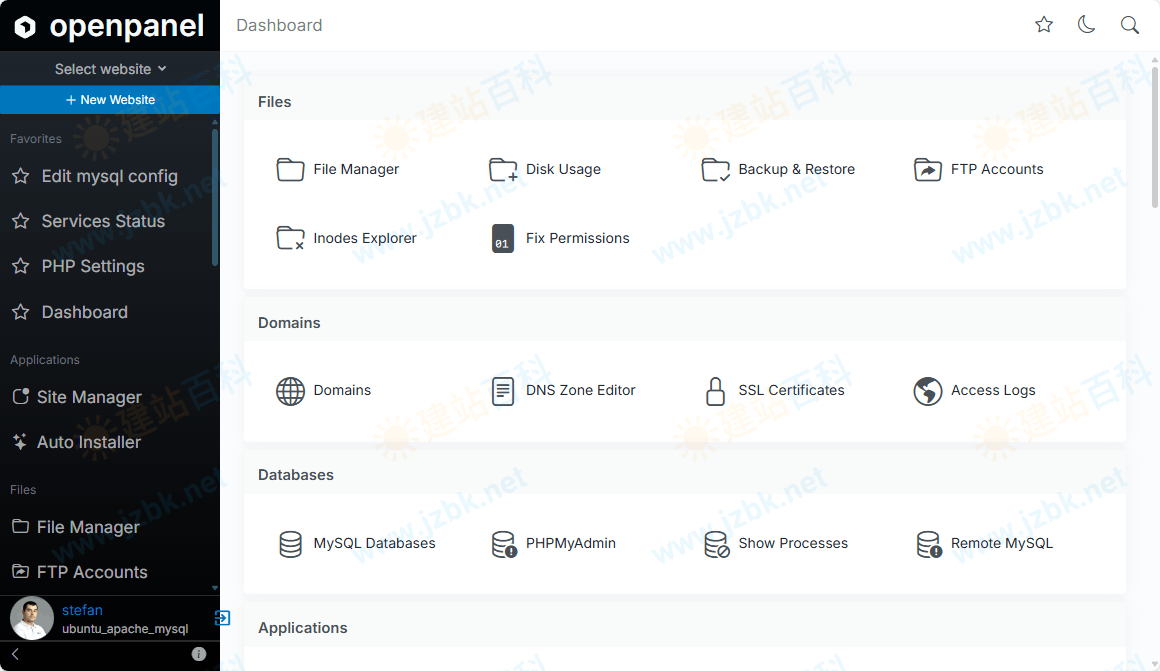1160x671 pixels.
Task: Create a site via the New Website button
Action: coord(110,100)
